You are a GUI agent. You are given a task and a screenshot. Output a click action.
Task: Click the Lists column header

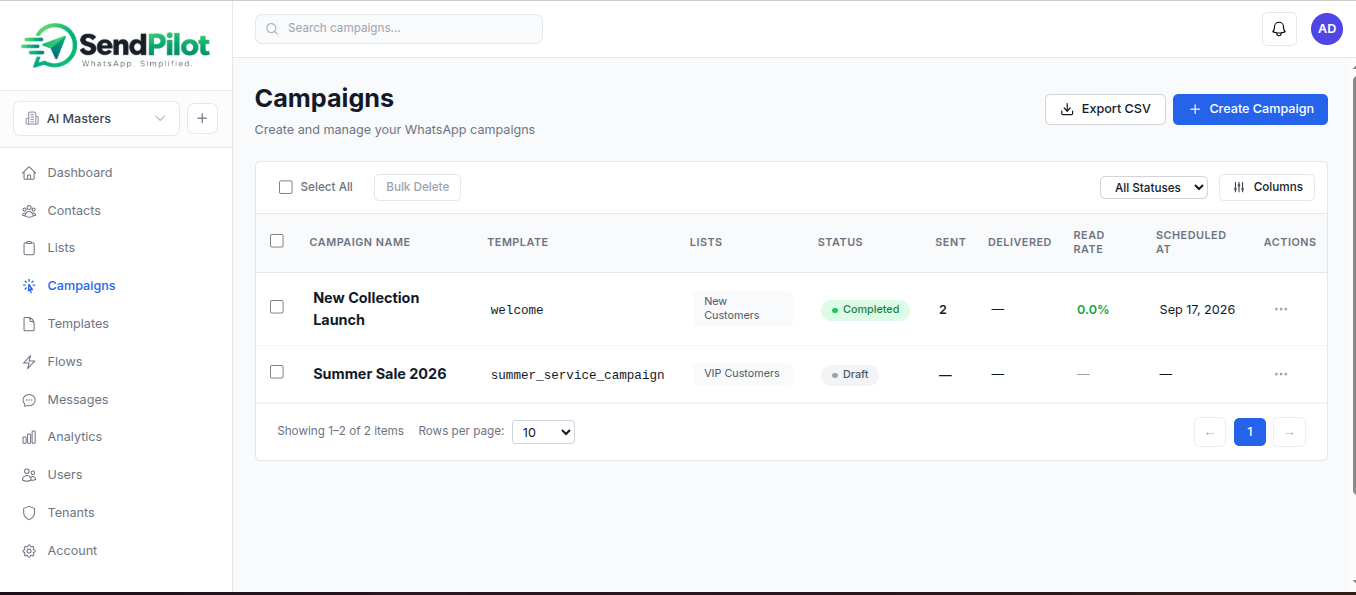coord(706,242)
